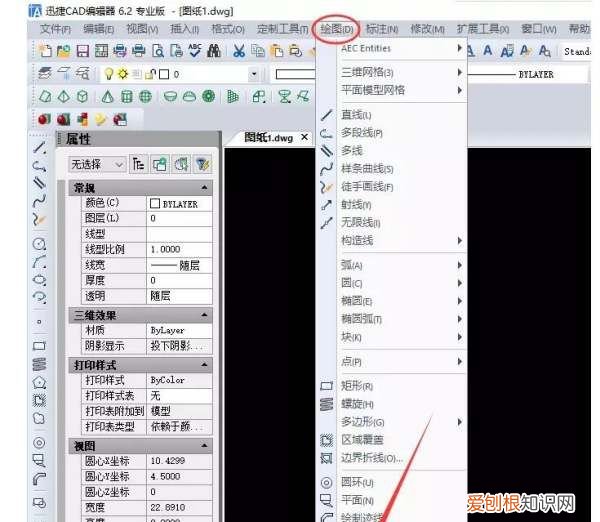The height and width of the screenshot is (522, 600).
Task: Click the print preview magnifier icon
Action: (158, 51)
